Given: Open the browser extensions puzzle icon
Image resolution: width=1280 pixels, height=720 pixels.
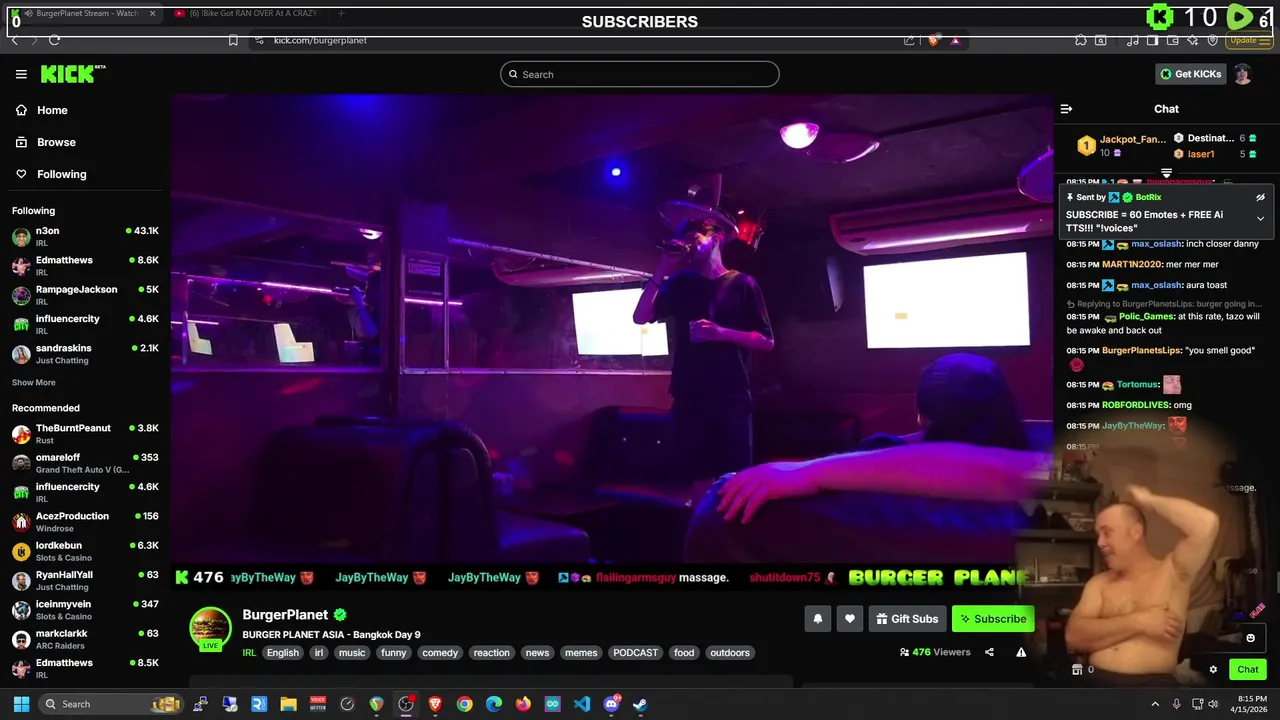Looking at the screenshot, I should (x=1081, y=40).
